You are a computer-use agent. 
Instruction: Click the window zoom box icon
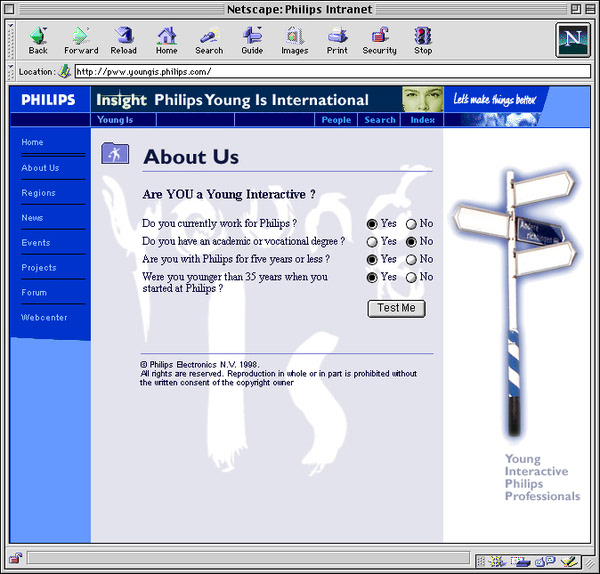(576, 9)
